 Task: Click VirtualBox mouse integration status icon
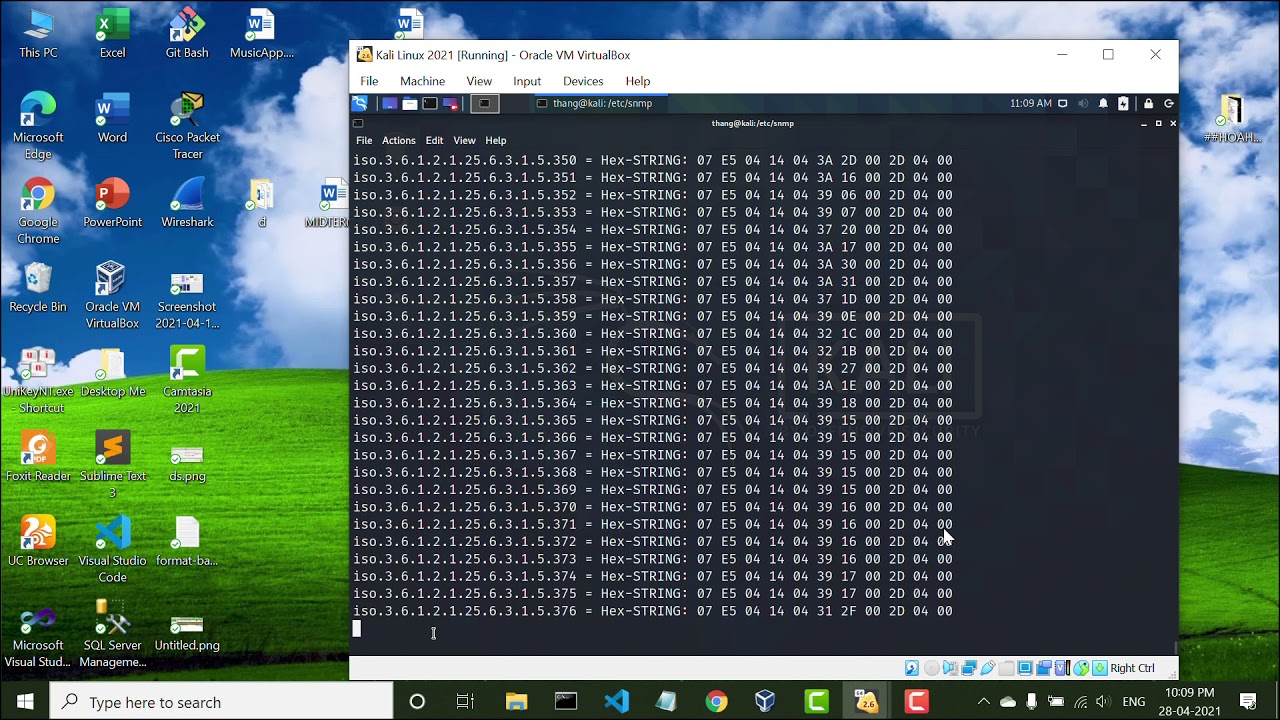(x=1081, y=668)
